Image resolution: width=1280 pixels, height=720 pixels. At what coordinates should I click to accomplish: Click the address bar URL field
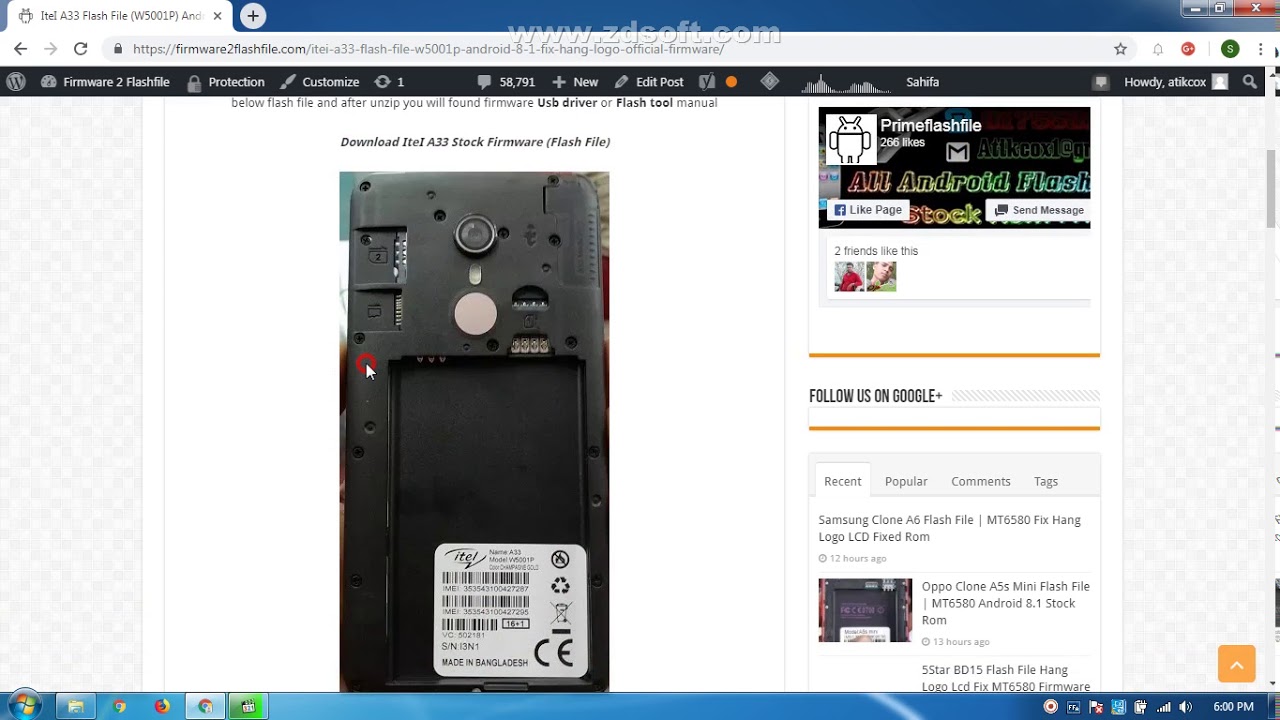click(600, 49)
